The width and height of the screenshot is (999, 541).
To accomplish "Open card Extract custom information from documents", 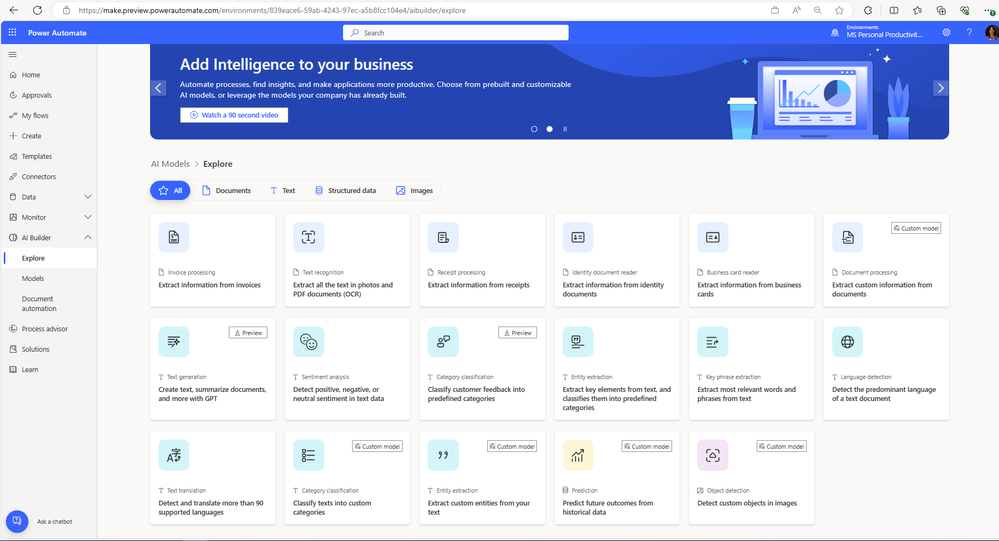I will pyautogui.click(x=886, y=260).
